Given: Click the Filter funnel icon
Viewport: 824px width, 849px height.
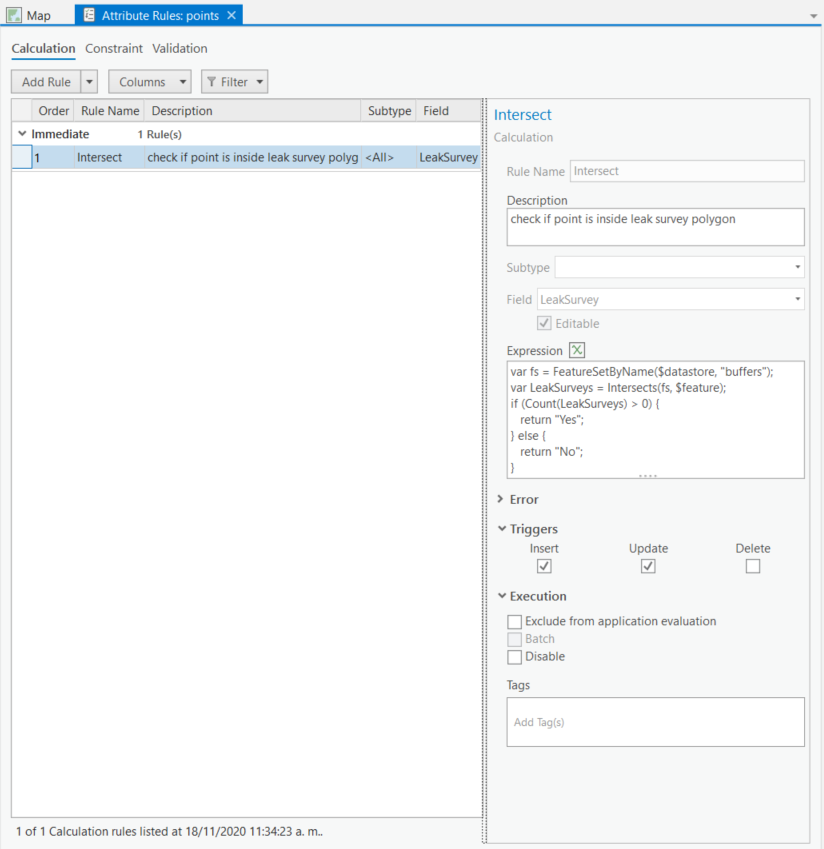Looking at the screenshot, I should pyautogui.click(x=215, y=81).
